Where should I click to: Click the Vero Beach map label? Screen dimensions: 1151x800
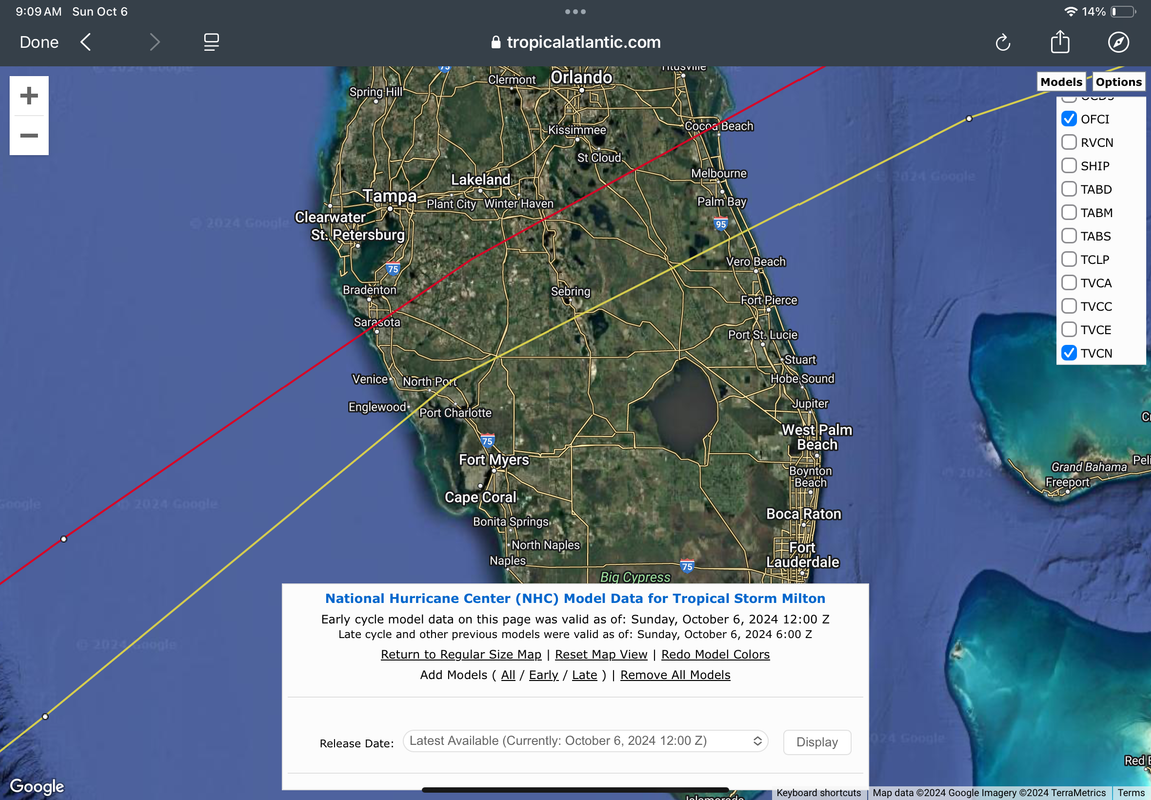point(756,261)
